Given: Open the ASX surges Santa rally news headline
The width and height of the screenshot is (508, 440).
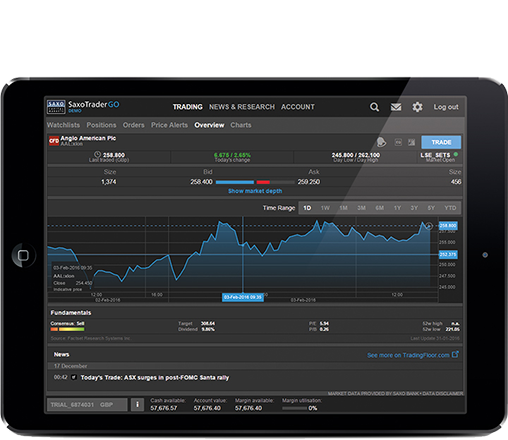Looking at the screenshot, I should coord(155,378).
